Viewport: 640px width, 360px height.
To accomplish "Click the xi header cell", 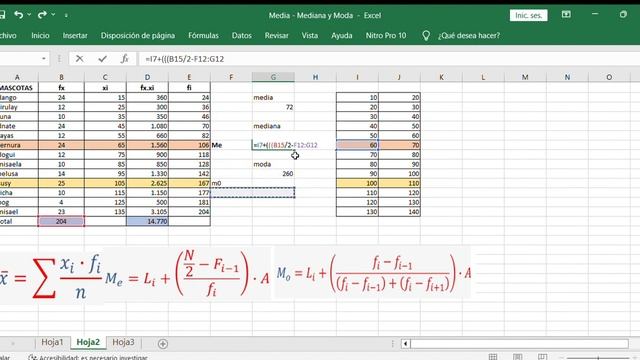I will click(105, 88).
